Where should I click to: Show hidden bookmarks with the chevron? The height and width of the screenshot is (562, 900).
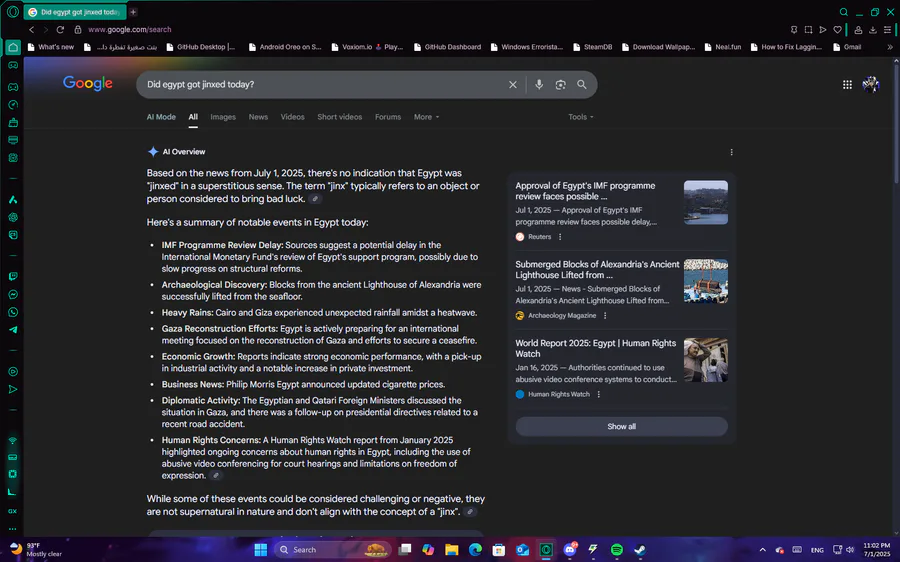tap(890, 47)
